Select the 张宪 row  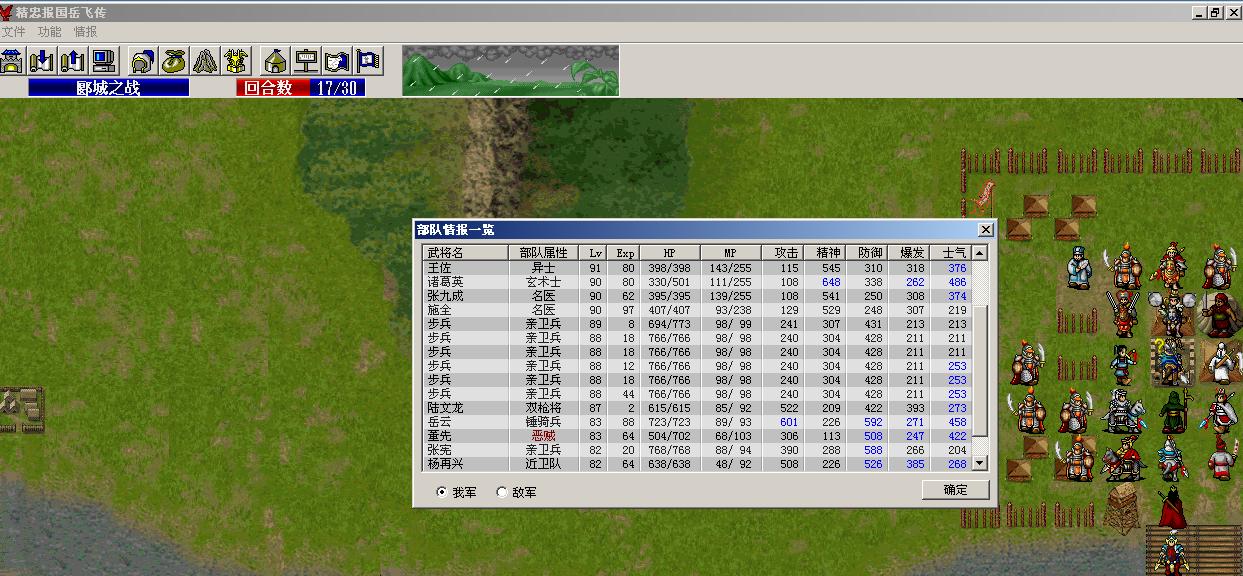[698, 450]
